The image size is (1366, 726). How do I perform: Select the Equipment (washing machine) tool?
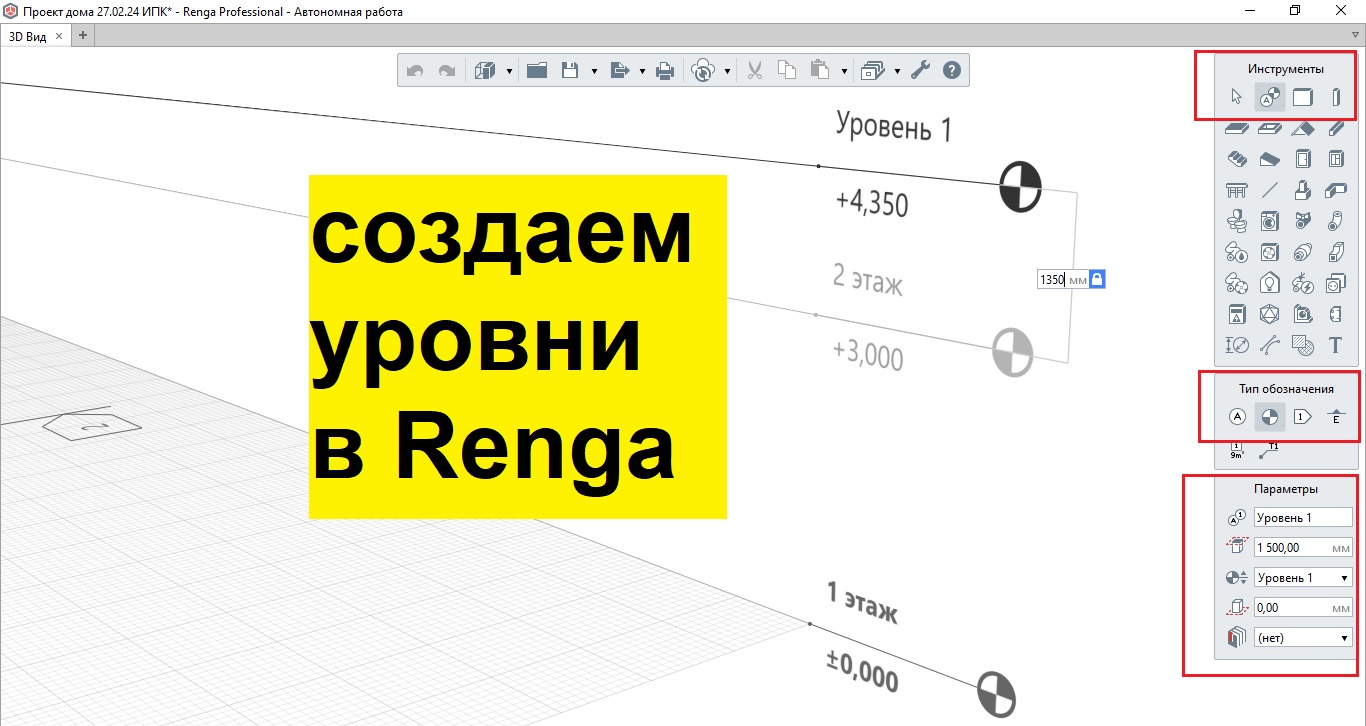pos(1269,221)
